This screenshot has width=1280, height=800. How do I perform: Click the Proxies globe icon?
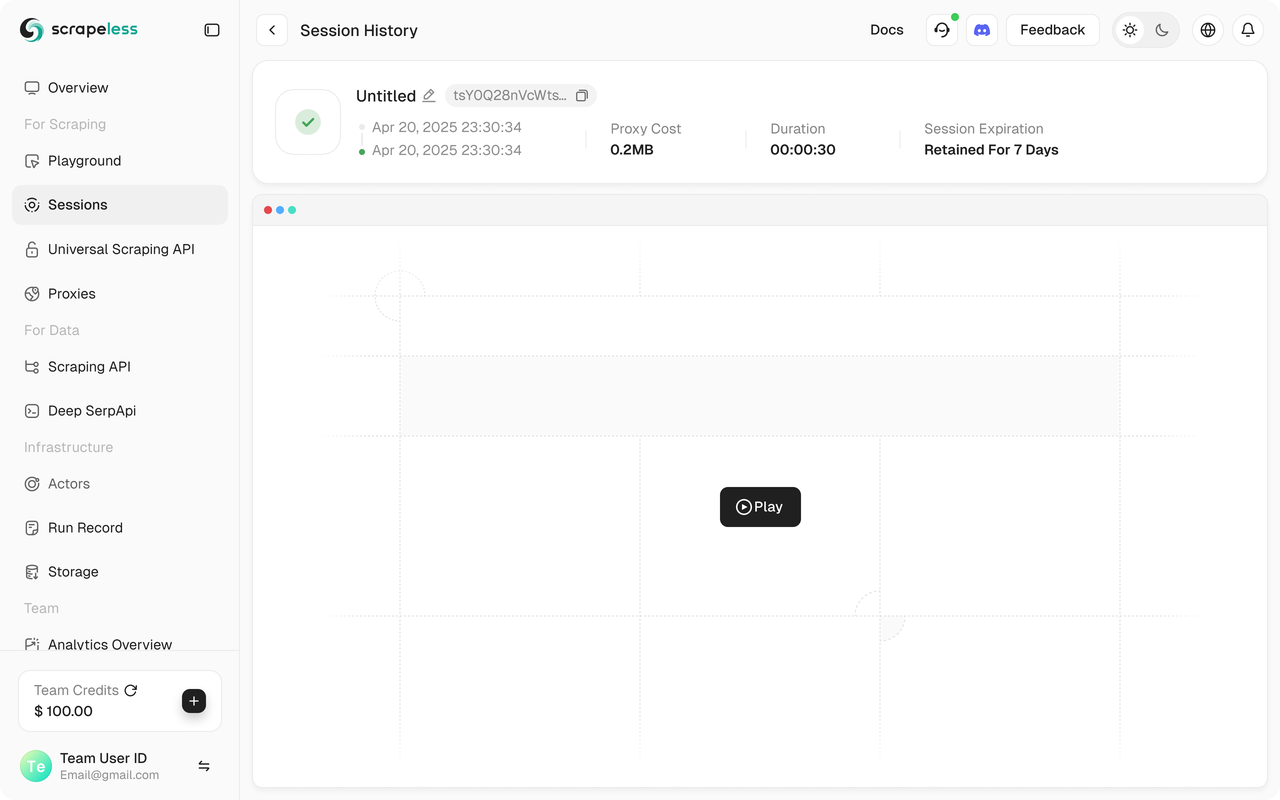(32, 294)
